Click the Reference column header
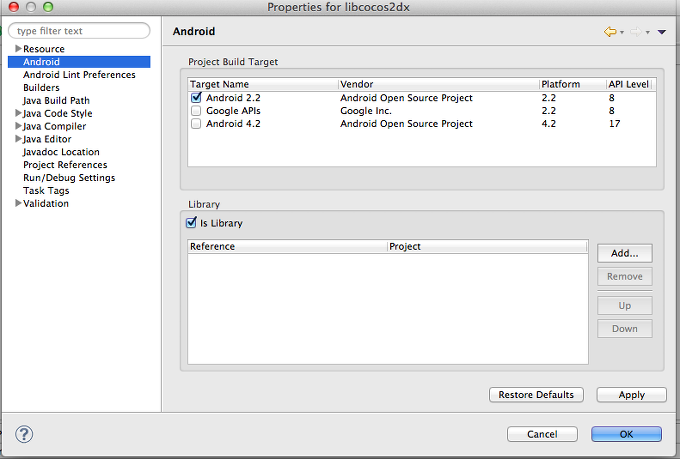Viewport: 680px width, 459px height. tap(288, 246)
